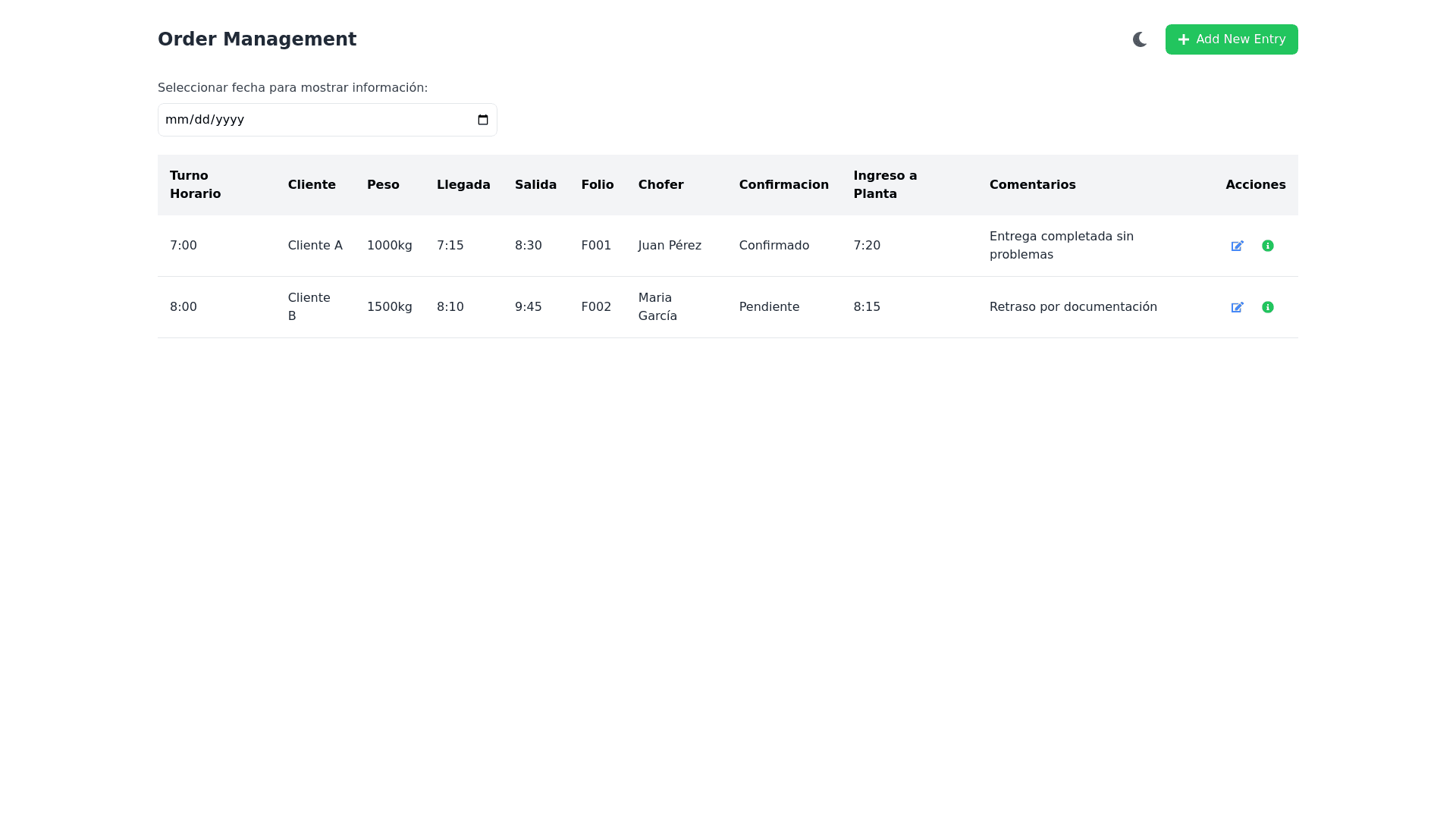Show info for Cliente A row
Screen dimensions: 1456x819
point(1267,246)
